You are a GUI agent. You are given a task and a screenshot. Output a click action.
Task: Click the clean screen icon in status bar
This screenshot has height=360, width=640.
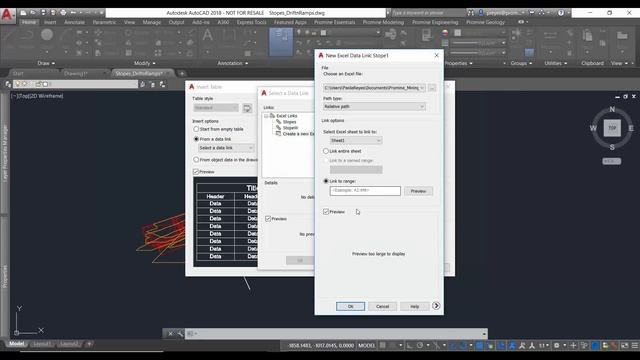(624, 345)
